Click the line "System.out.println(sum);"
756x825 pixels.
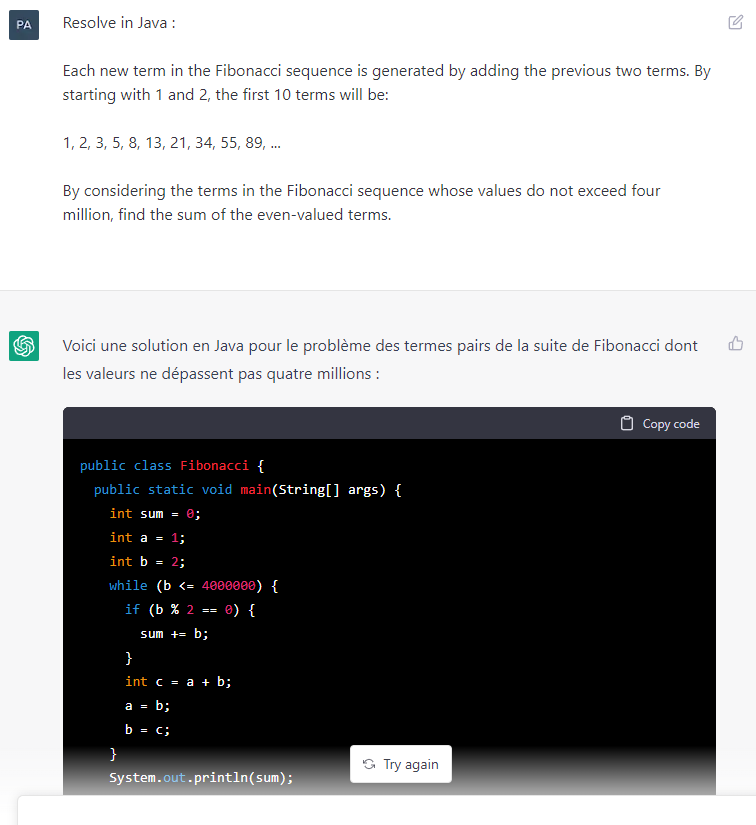pyautogui.click(x=201, y=778)
